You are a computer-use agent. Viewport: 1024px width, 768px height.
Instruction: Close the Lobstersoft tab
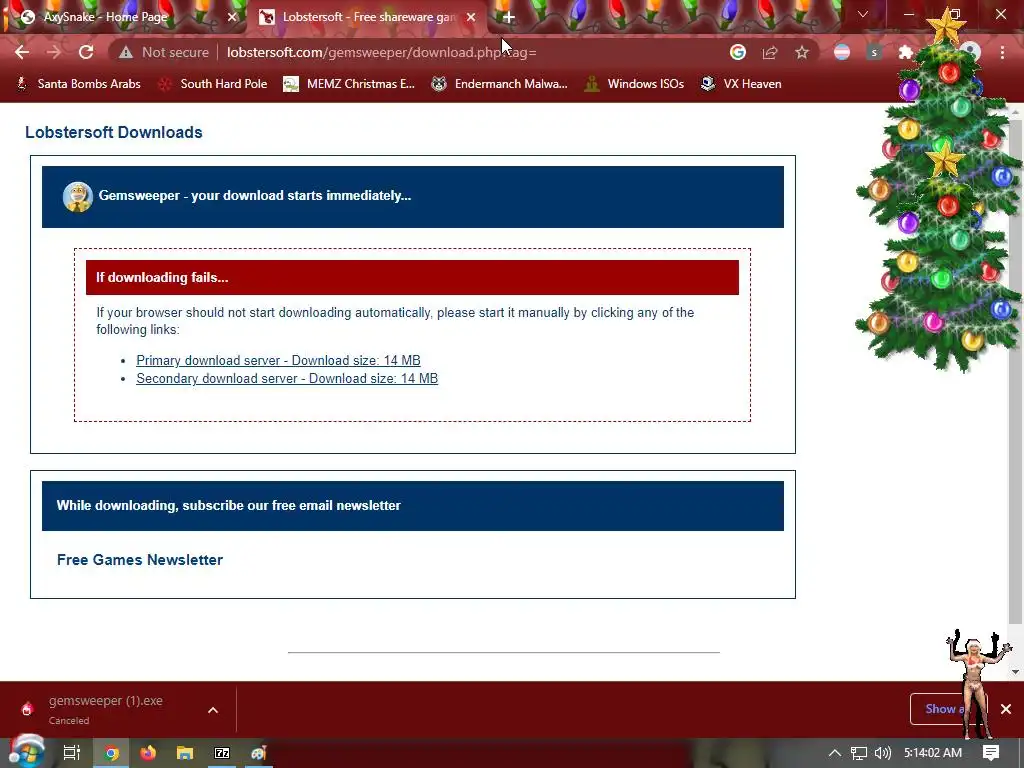(x=471, y=18)
